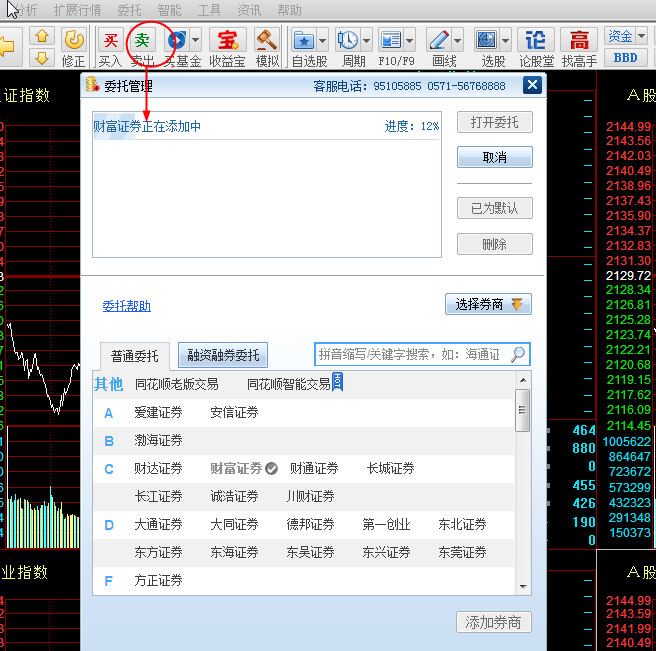Close the 委托管理 dialog
This screenshot has height=651, width=656.
coord(532,85)
